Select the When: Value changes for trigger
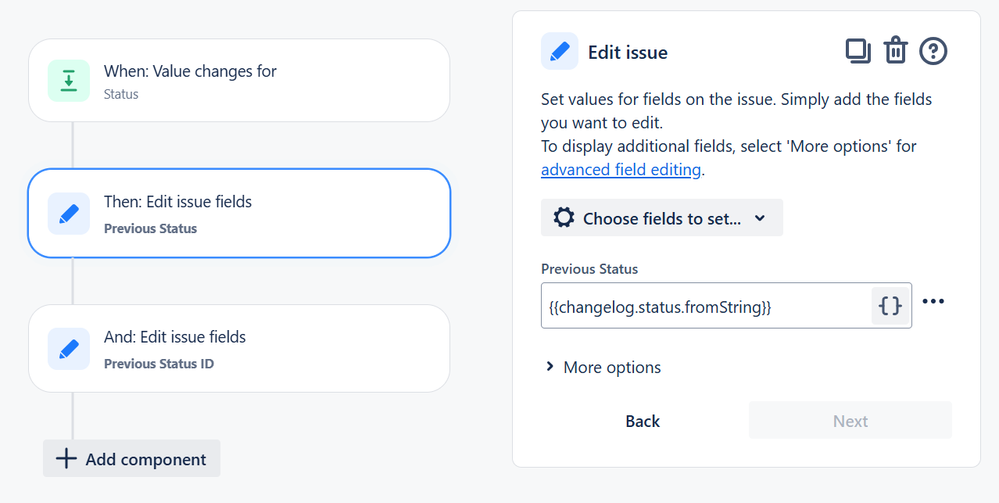This screenshot has width=999, height=503. 239,81
